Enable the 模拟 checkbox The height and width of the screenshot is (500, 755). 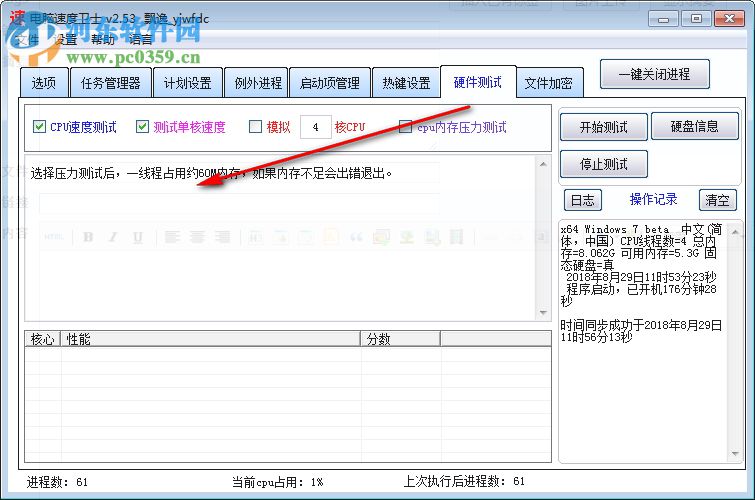pyautogui.click(x=255, y=127)
